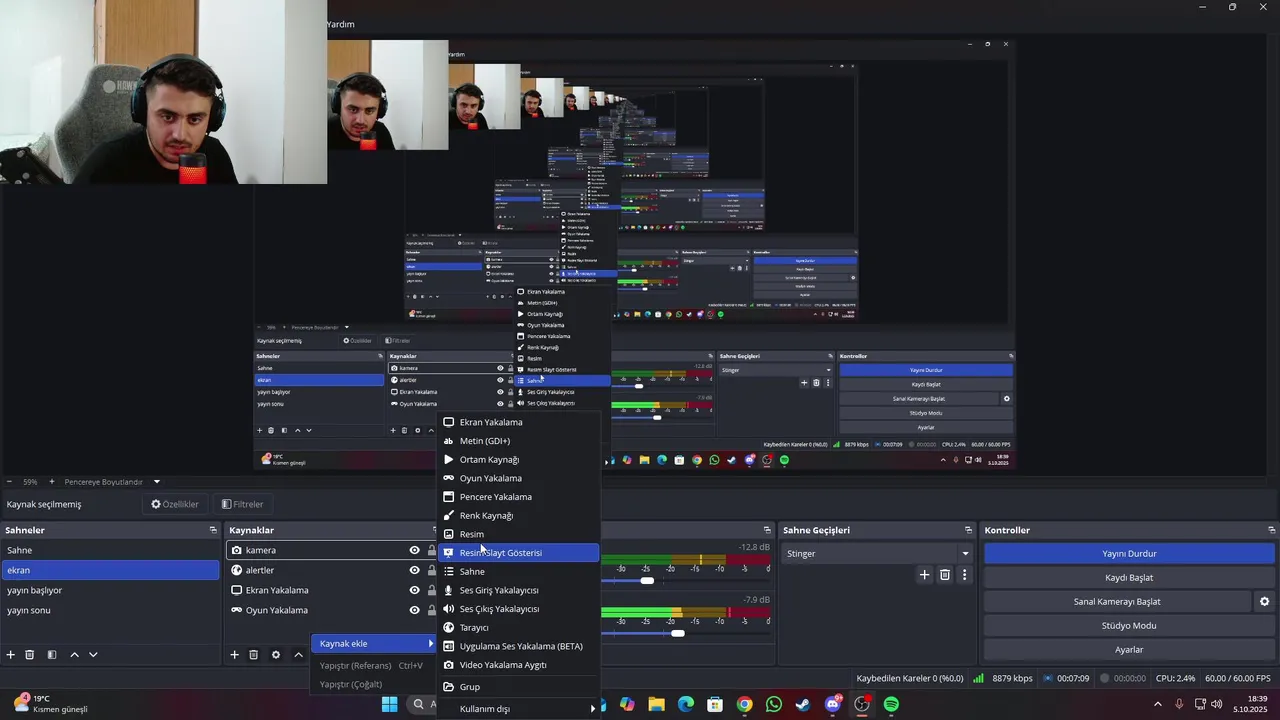
Task: Click Yayını Durdur to stop streaming
Action: 1129,553
